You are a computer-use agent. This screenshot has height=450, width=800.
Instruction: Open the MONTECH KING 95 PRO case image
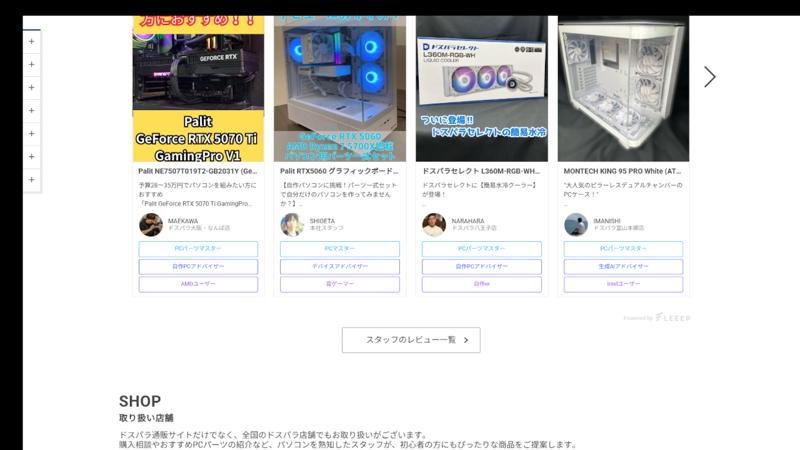coord(623,89)
